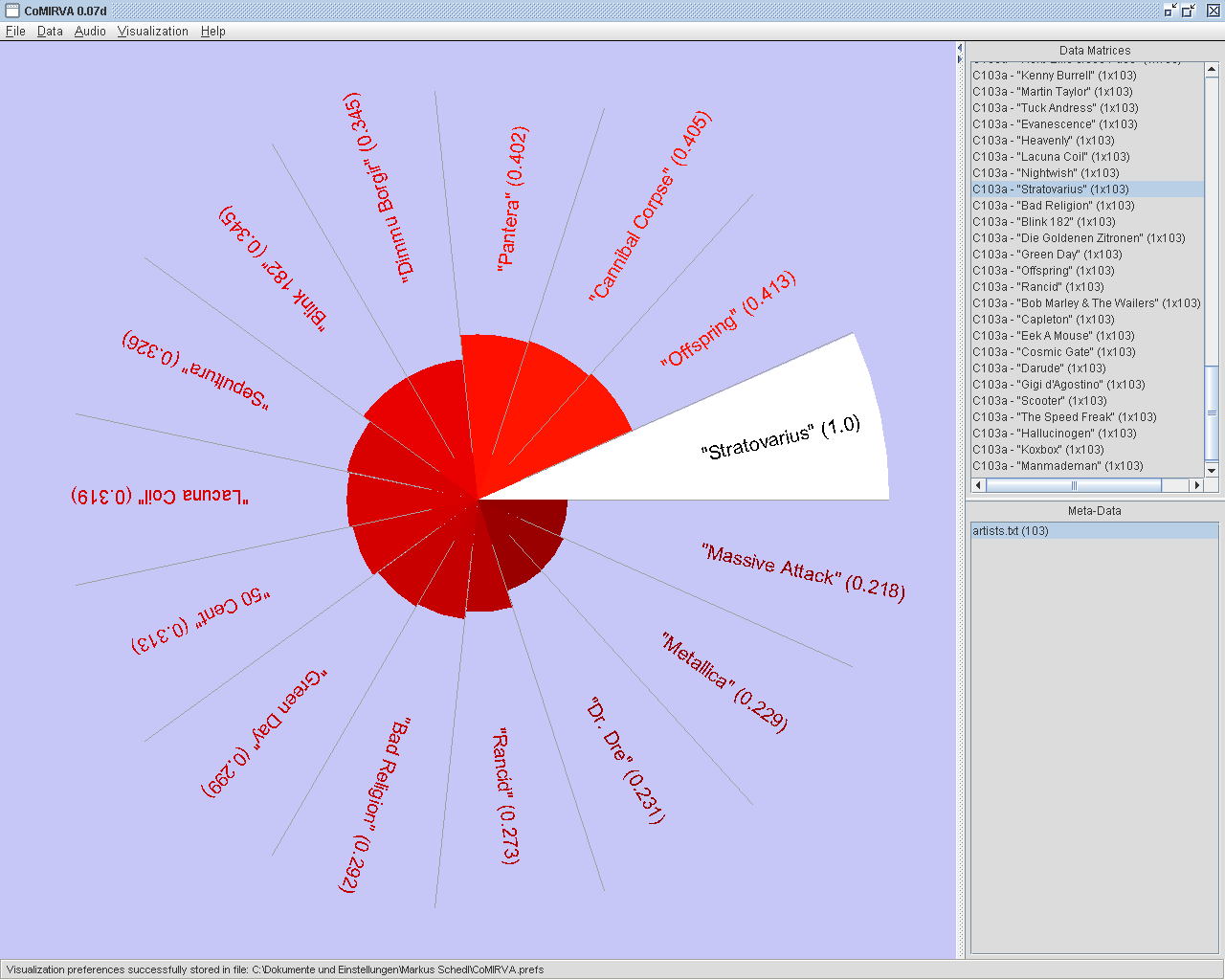Select matrix "Bad Religion" (1x103)
This screenshot has width=1225, height=980.
[x=1087, y=206]
